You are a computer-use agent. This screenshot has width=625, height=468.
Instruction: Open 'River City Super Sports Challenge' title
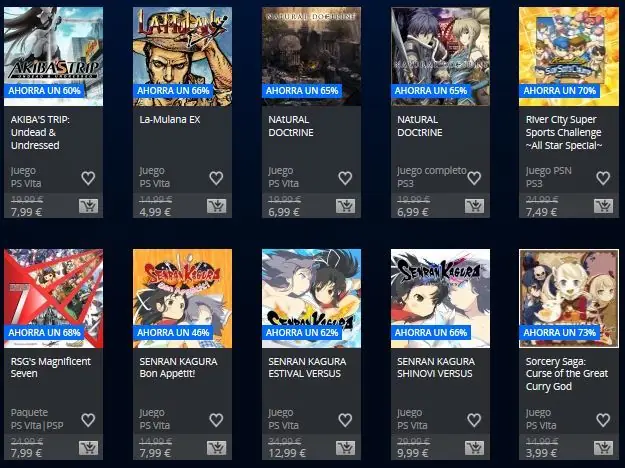pyautogui.click(x=564, y=132)
